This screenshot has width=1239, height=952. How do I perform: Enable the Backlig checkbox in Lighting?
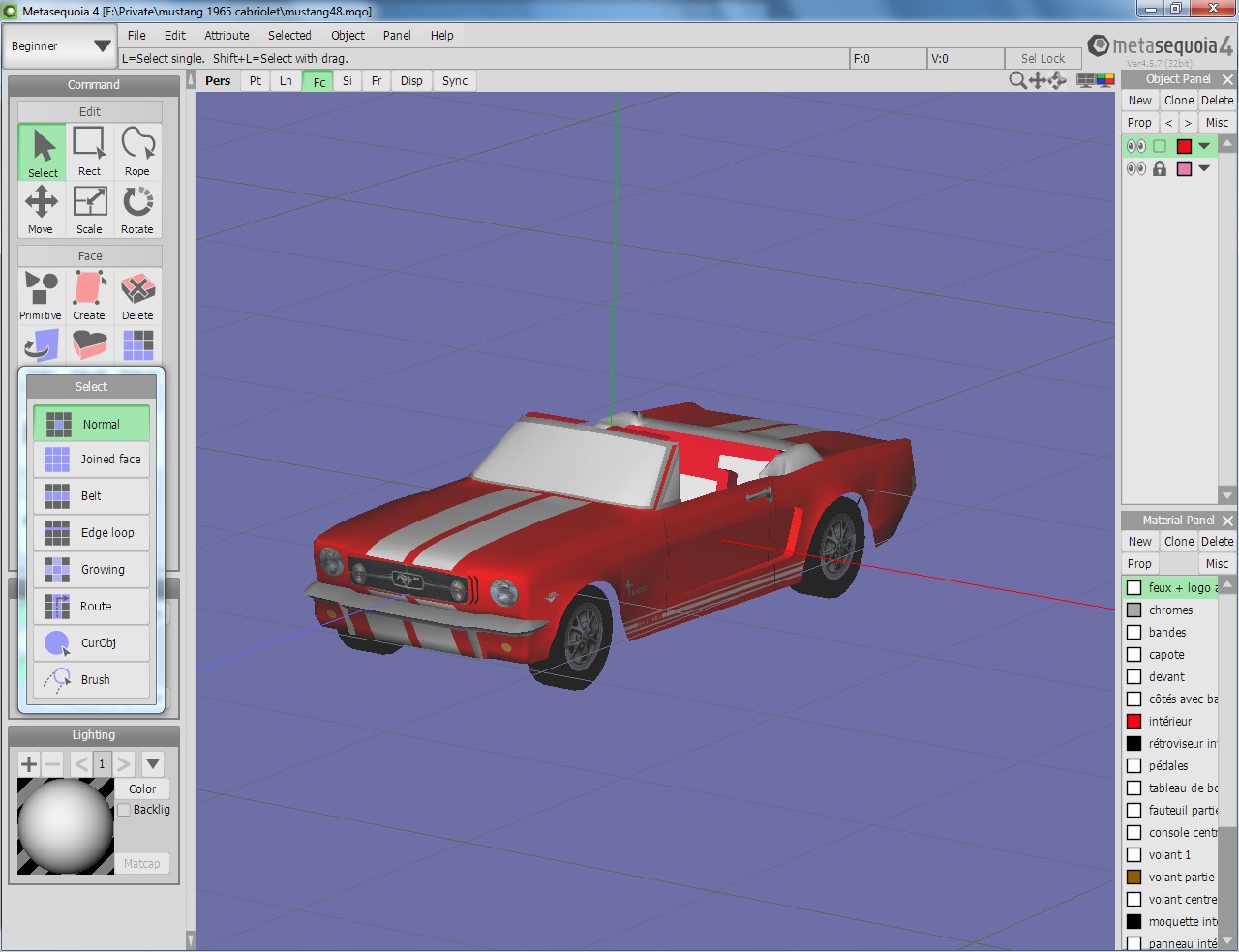click(125, 810)
